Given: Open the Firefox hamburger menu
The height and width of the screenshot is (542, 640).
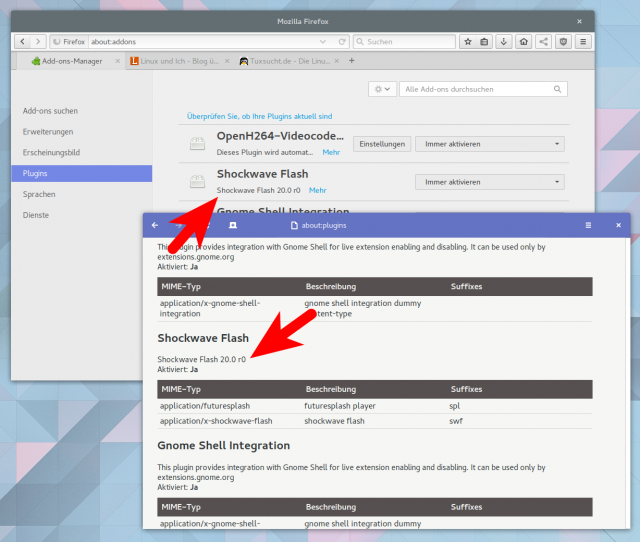Looking at the screenshot, I should coord(583,42).
